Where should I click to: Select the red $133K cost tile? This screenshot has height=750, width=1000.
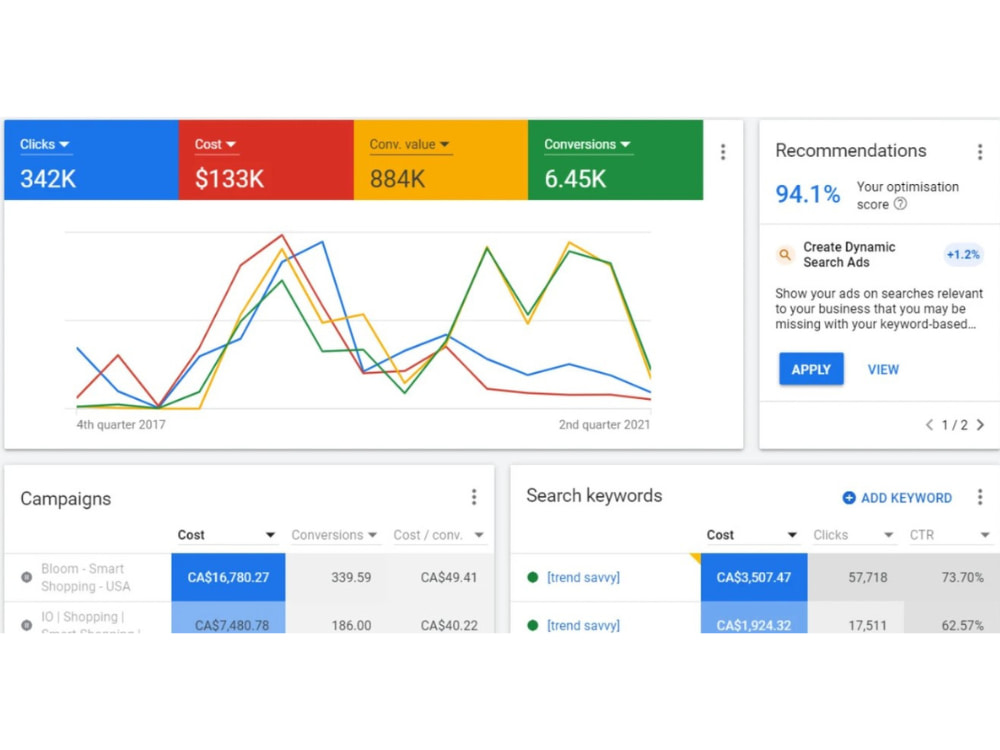click(266, 160)
